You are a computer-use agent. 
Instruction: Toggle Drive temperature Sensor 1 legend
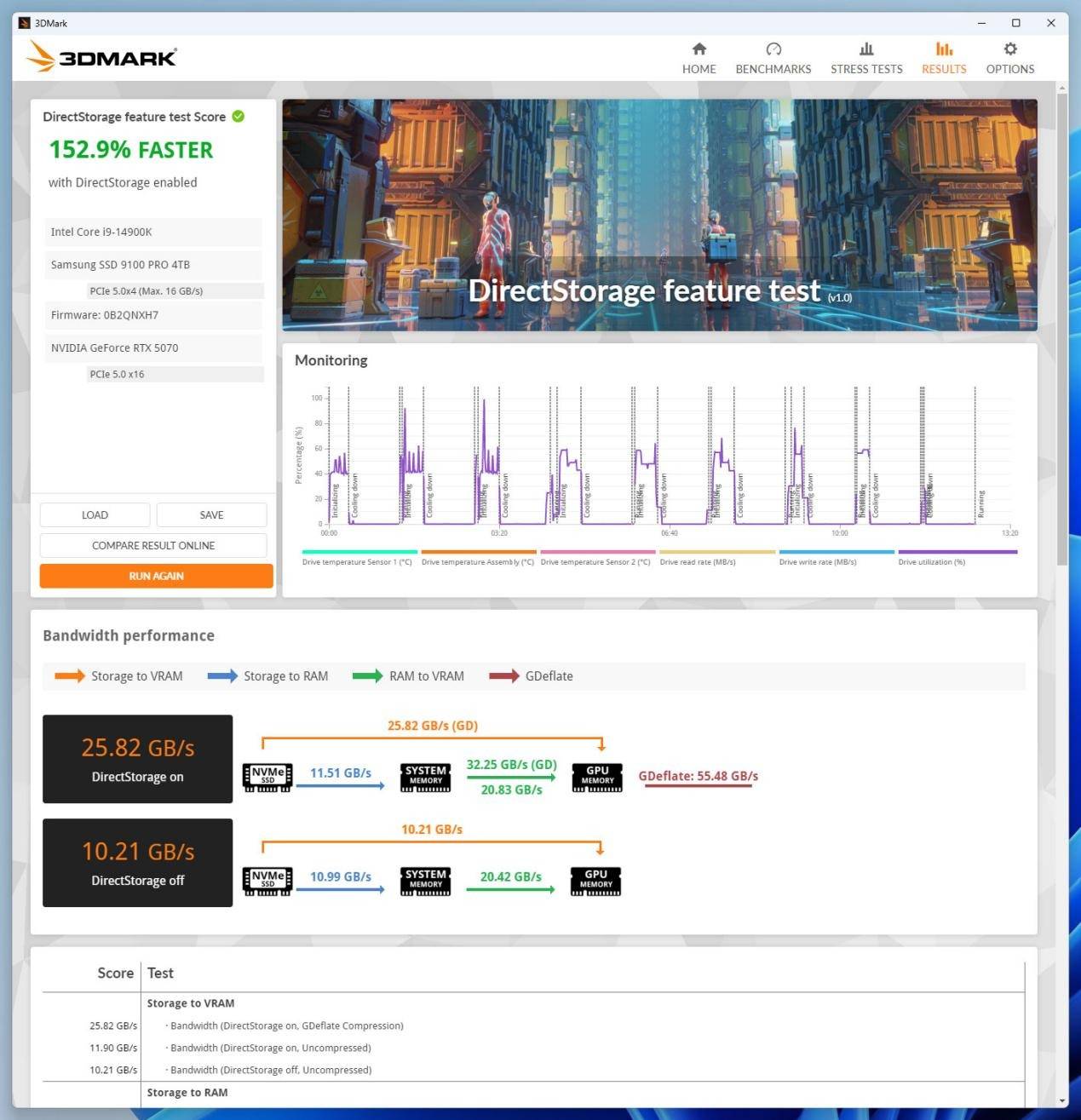359,553
